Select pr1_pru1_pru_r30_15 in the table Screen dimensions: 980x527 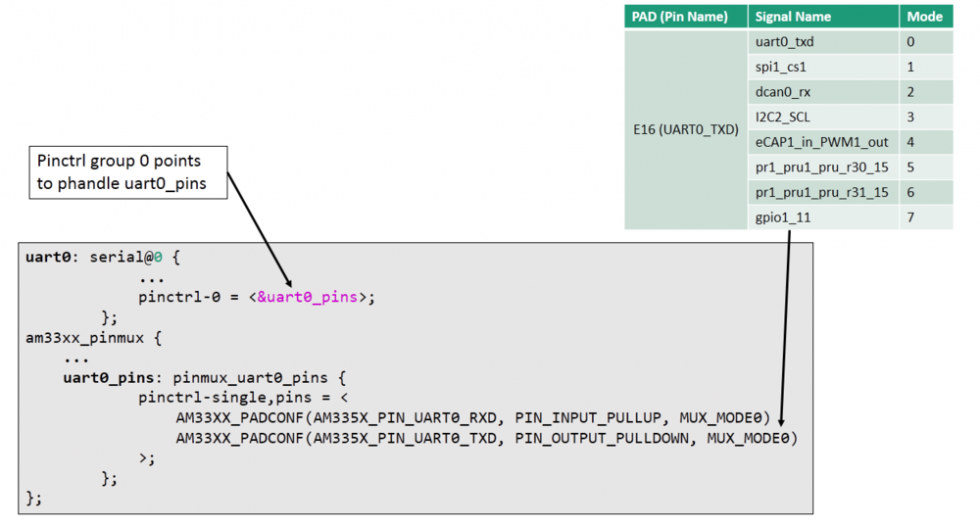821,167
